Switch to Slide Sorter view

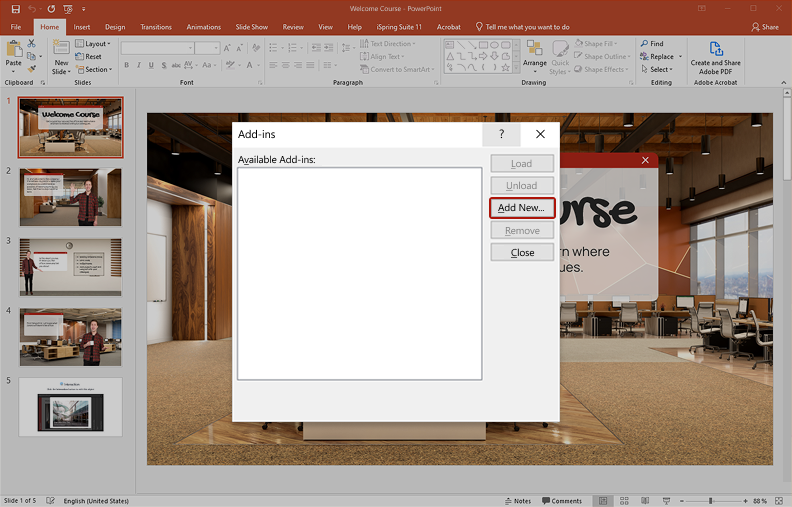point(624,500)
